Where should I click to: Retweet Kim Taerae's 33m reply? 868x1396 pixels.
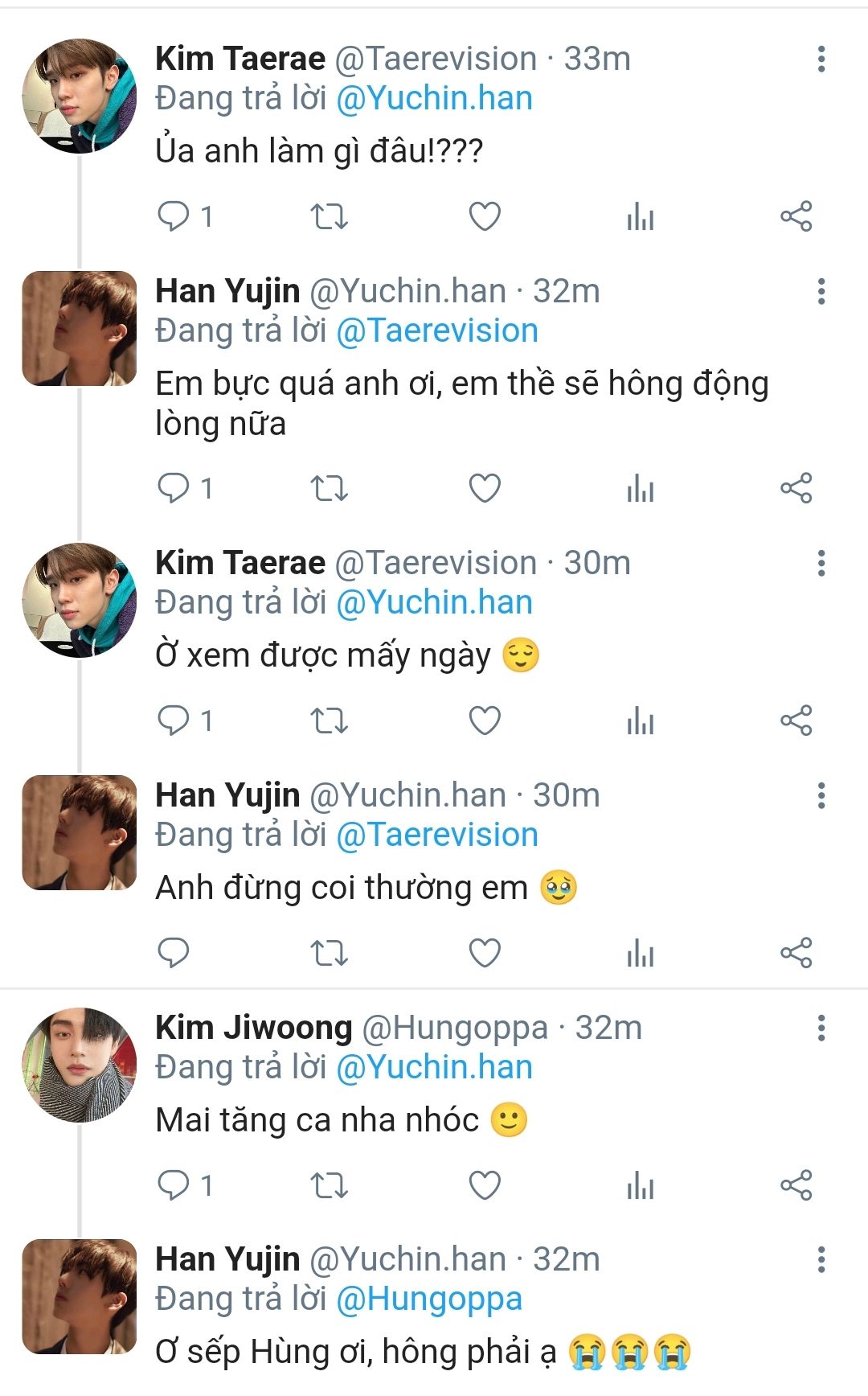(329, 216)
